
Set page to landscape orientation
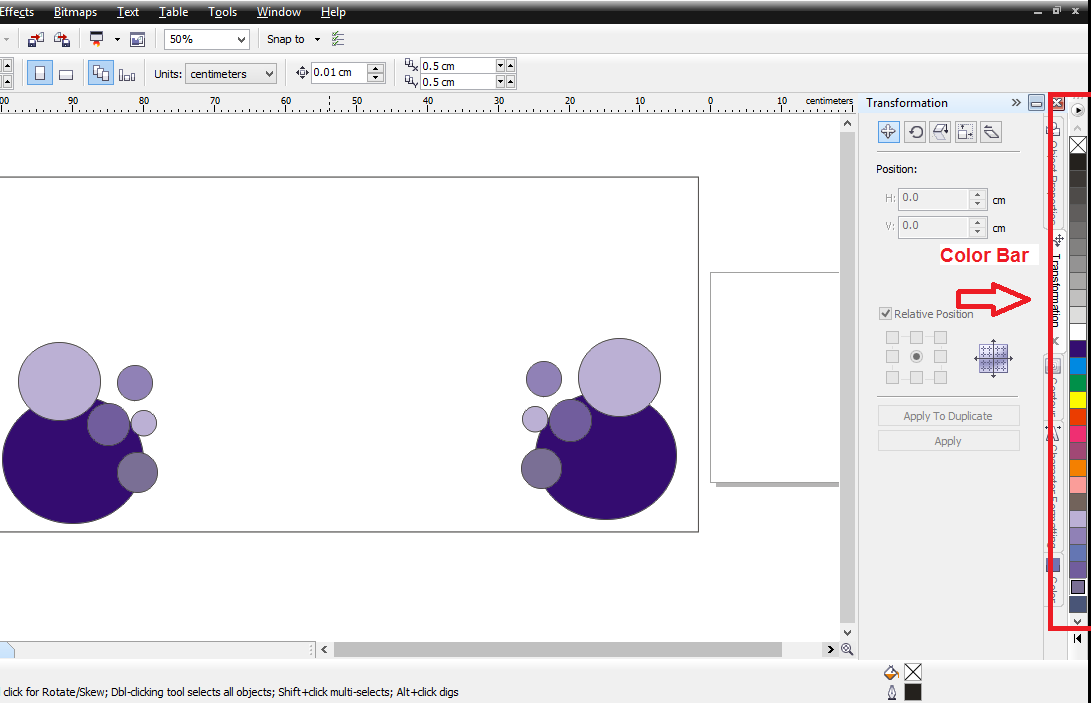click(x=66, y=74)
